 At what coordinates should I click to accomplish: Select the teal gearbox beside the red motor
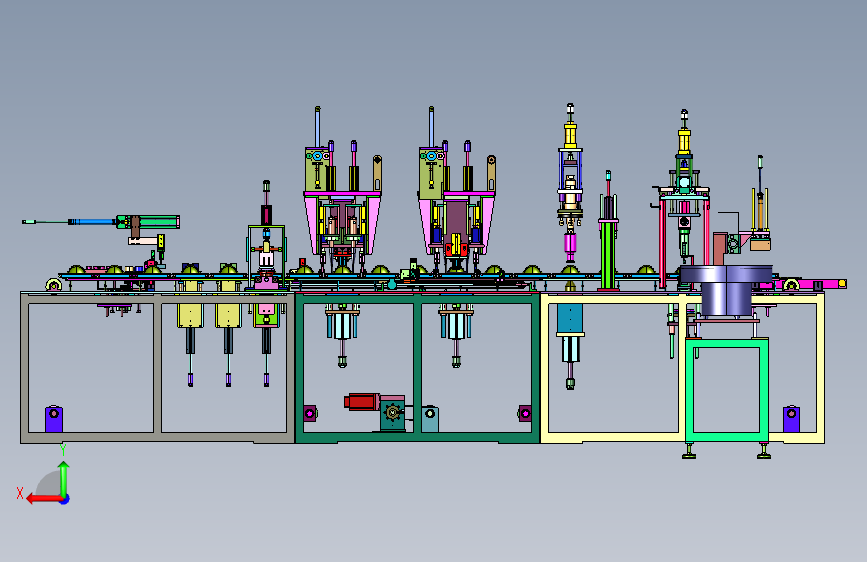[393, 413]
